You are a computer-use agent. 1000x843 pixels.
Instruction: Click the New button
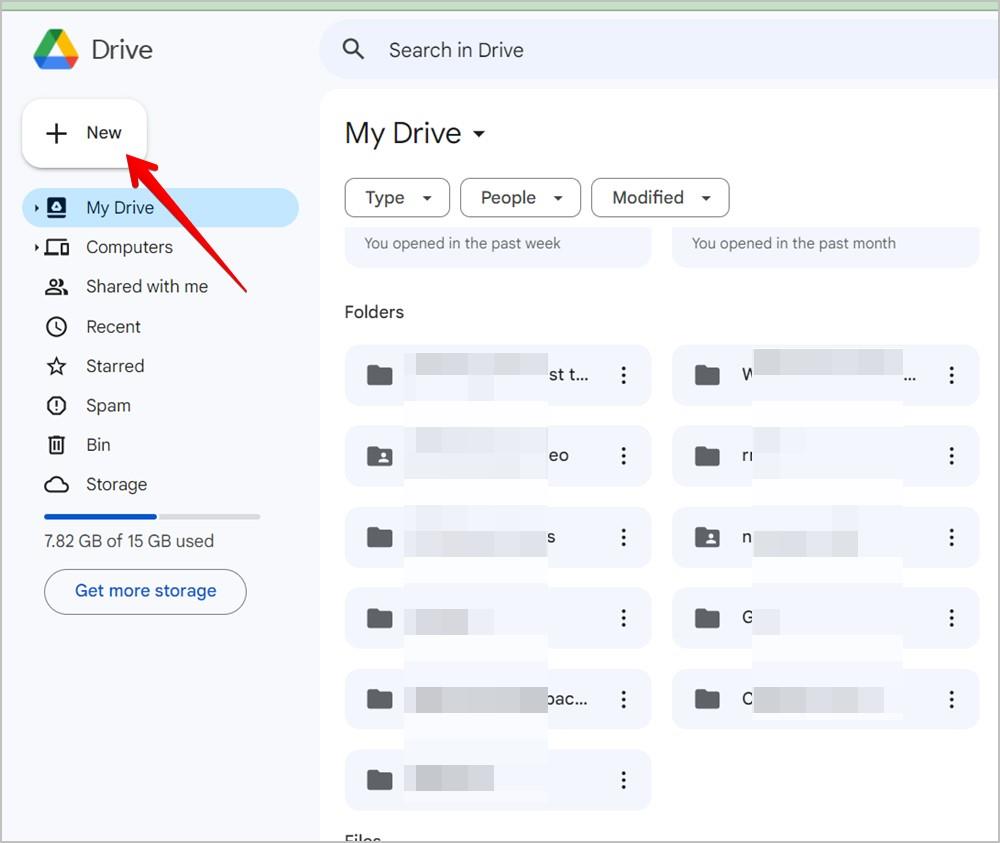point(84,133)
